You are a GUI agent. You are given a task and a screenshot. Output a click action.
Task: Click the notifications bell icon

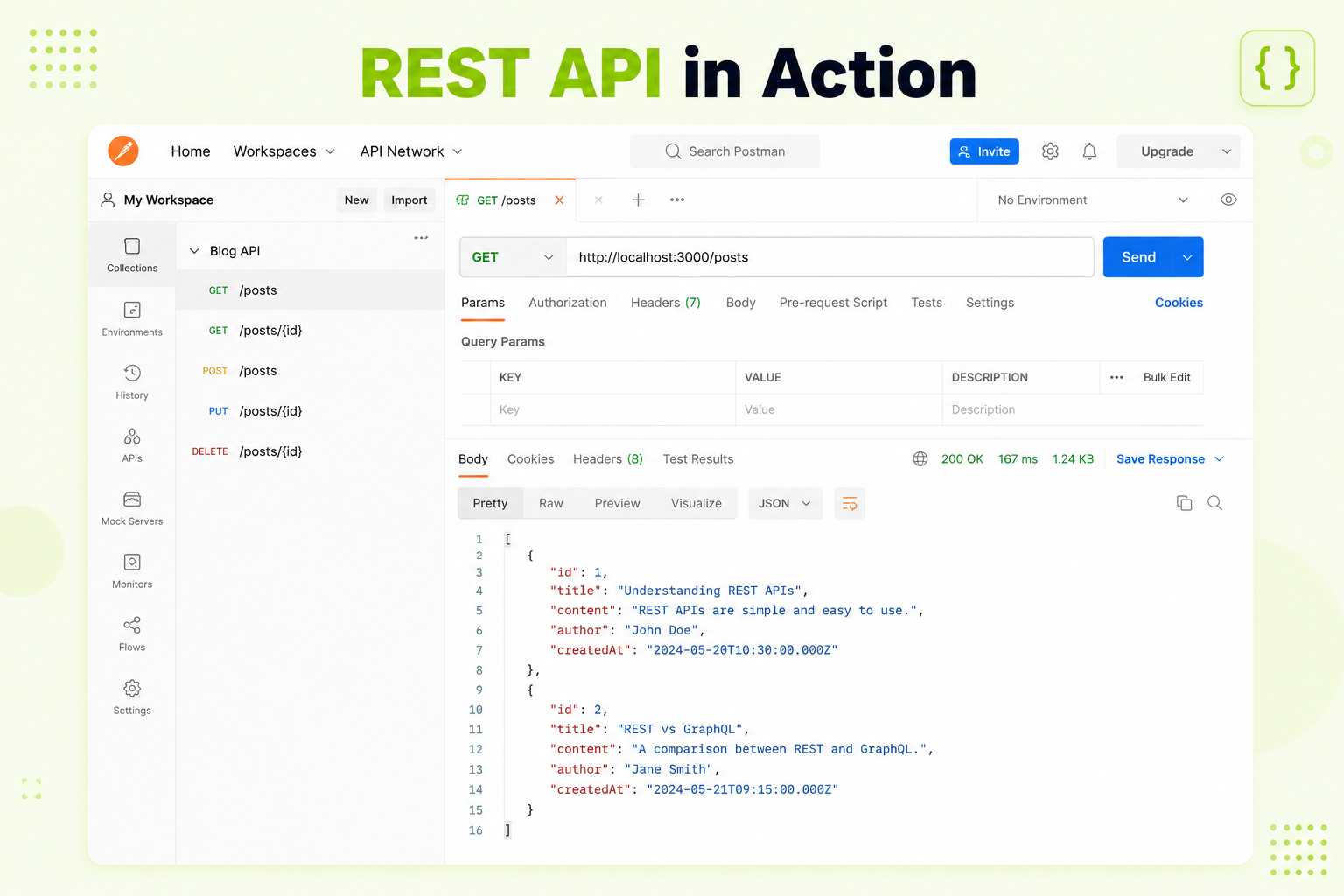click(1089, 151)
